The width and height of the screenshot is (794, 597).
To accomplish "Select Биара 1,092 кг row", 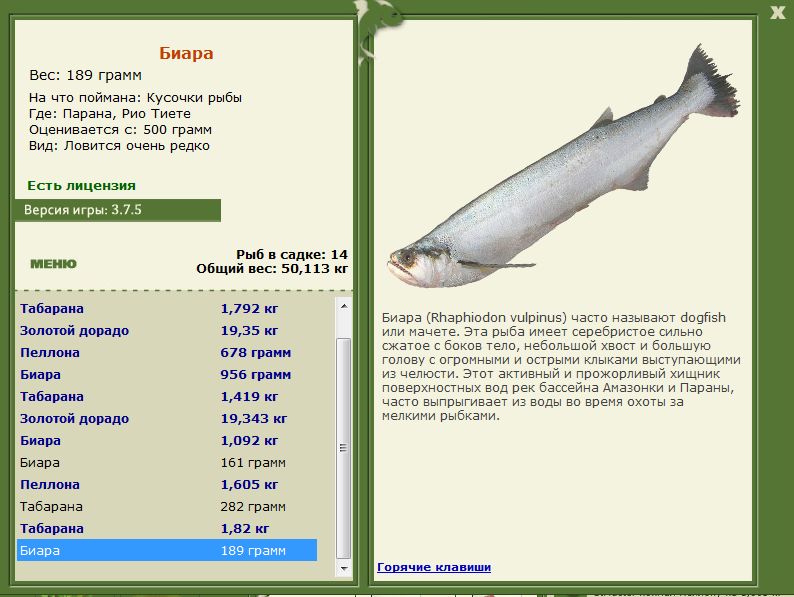I will point(167,441).
